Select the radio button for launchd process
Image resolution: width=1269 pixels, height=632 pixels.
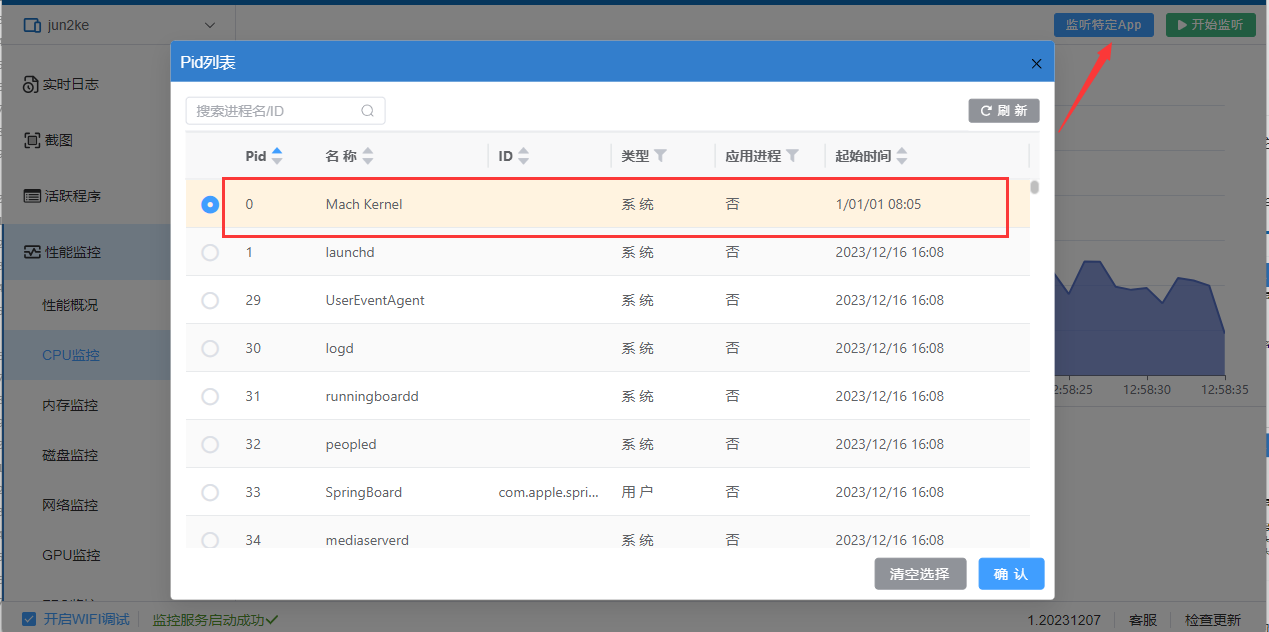click(209, 252)
